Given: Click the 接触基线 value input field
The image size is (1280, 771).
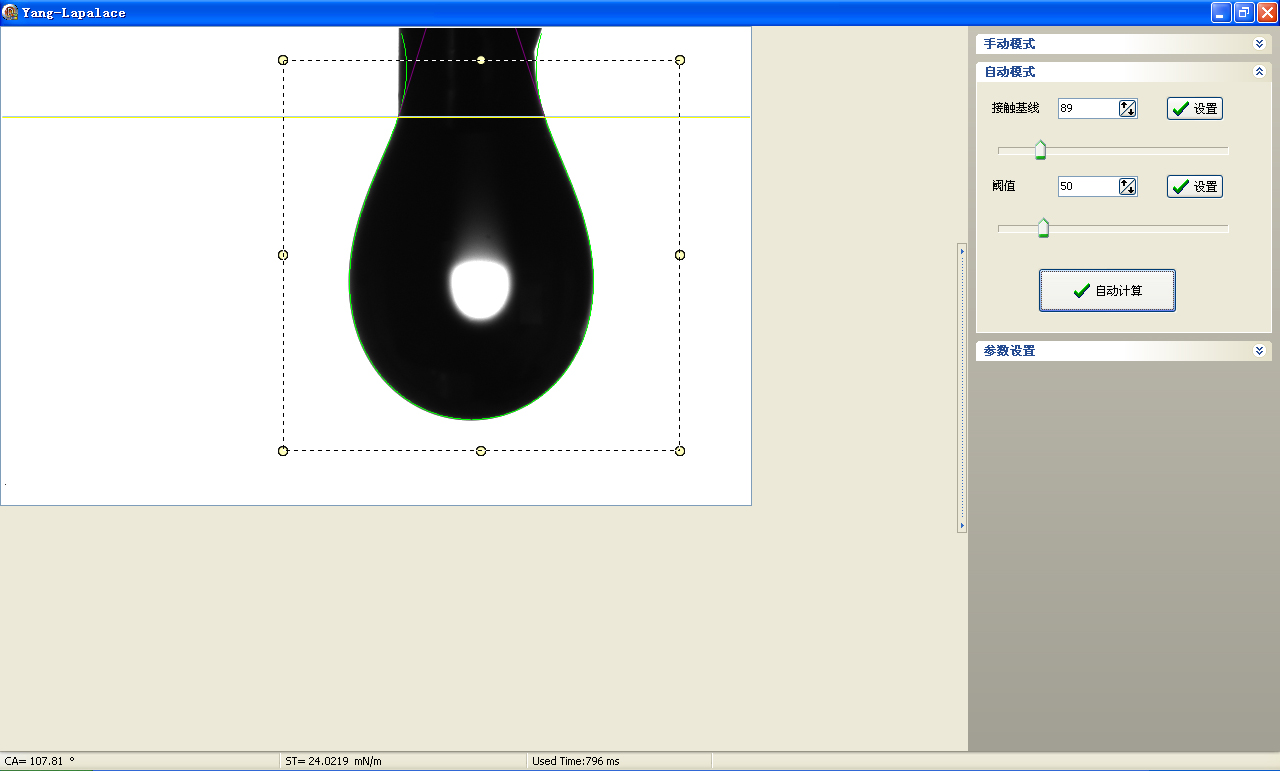Looking at the screenshot, I should pos(1087,108).
